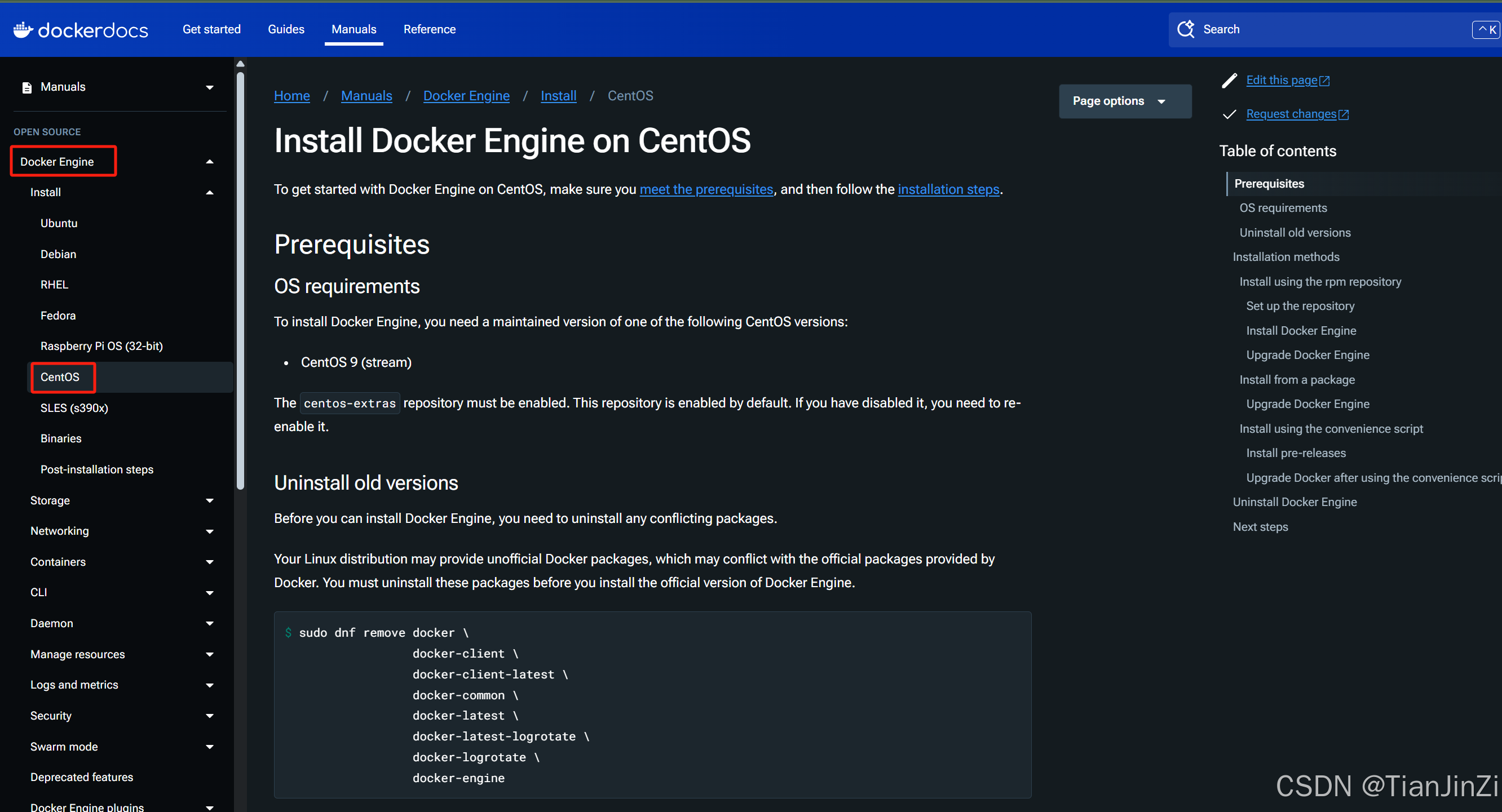Expand the Networking section
Image resolution: width=1502 pixels, height=812 pixels.
pos(210,531)
